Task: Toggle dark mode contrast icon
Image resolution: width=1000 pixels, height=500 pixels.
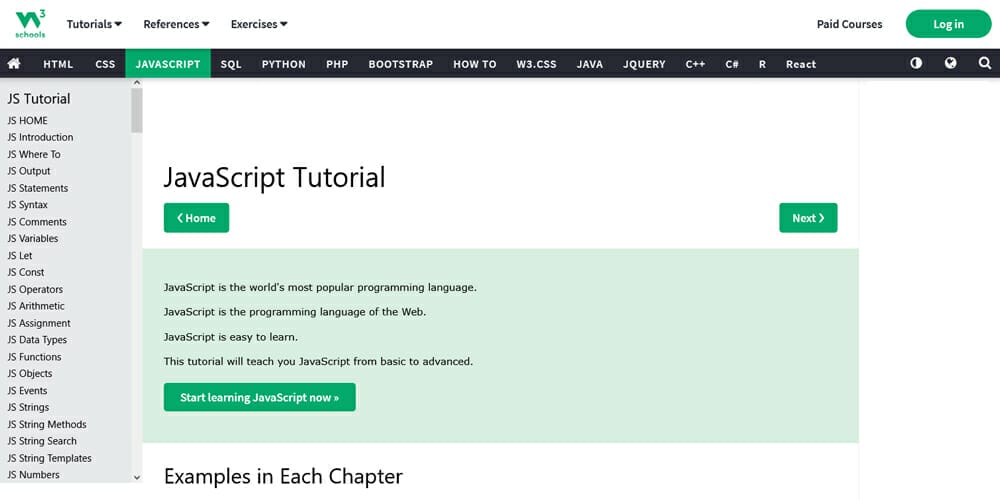Action: point(916,63)
